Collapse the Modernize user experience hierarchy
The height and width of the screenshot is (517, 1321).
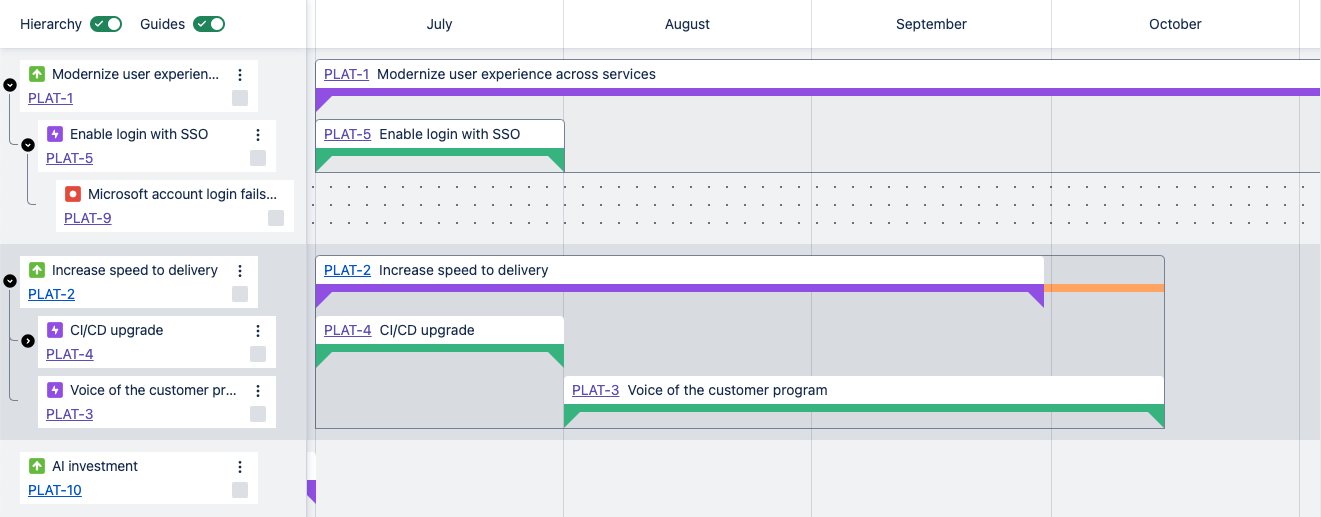tap(10, 86)
